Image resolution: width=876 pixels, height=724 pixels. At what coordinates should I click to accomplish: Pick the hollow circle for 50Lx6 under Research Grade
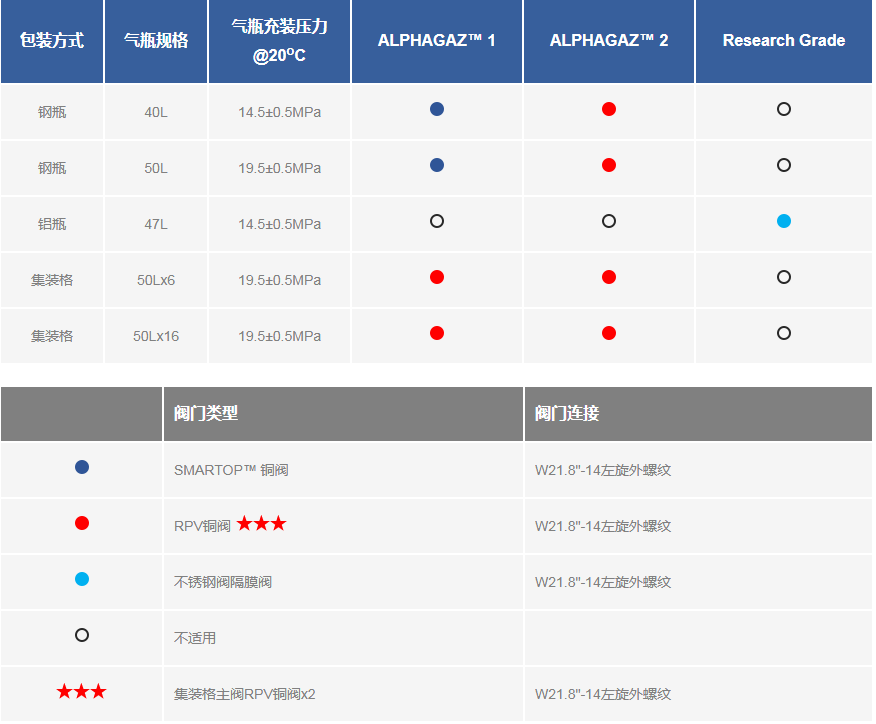pyautogui.click(x=784, y=277)
